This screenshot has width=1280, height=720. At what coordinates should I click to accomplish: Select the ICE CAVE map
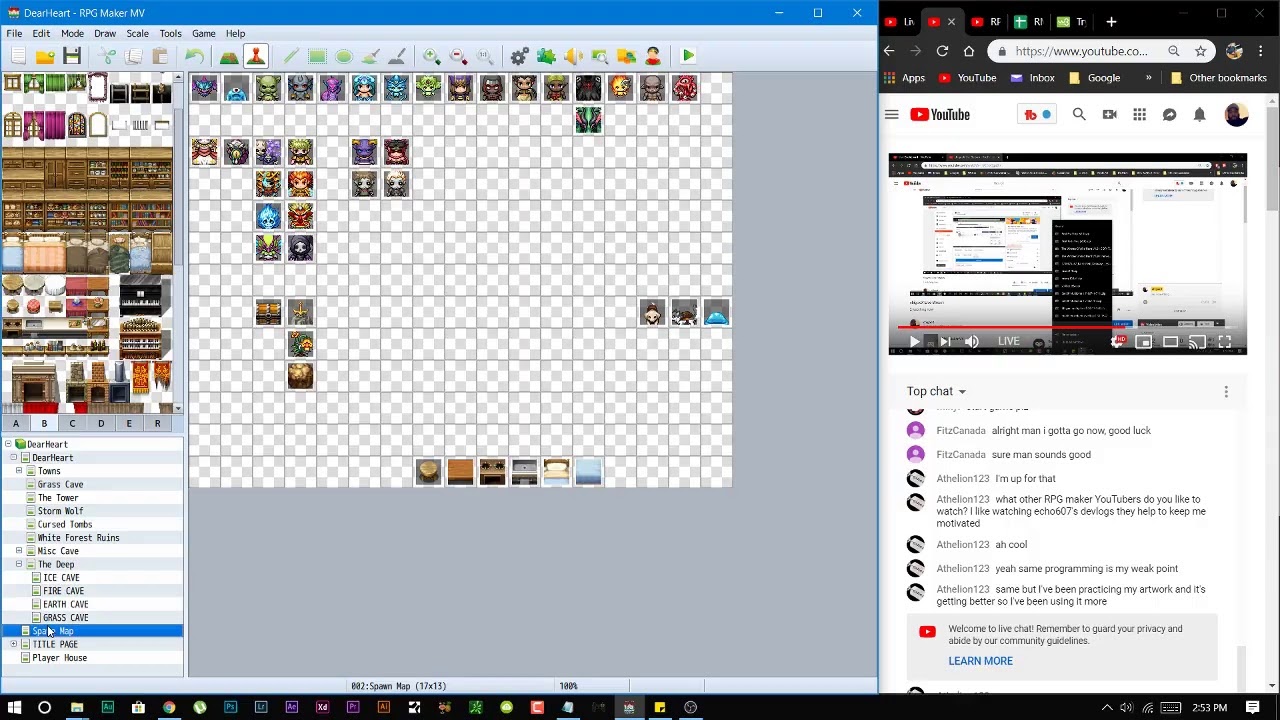pyautogui.click(x=61, y=578)
